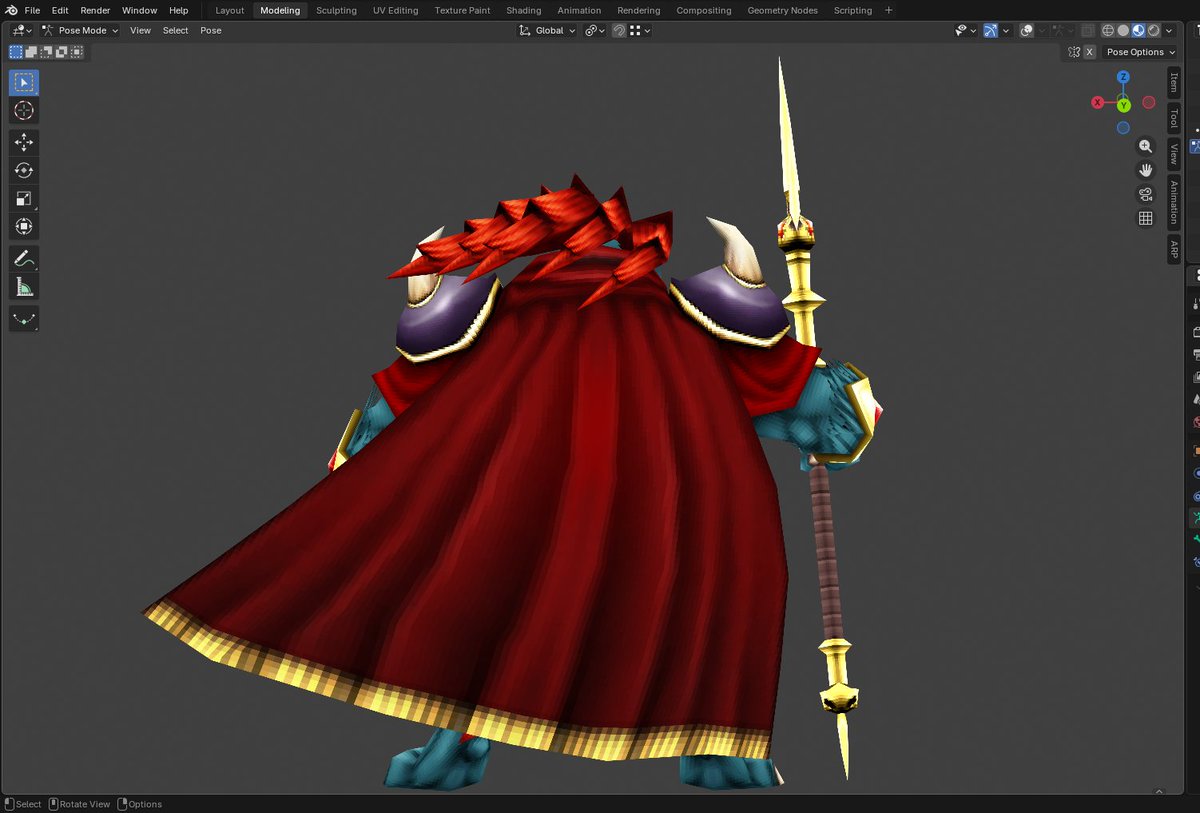The width and height of the screenshot is (1200, 813).
Task: Switch to the Sculpting workspace tab
Action: pos(336,10)
